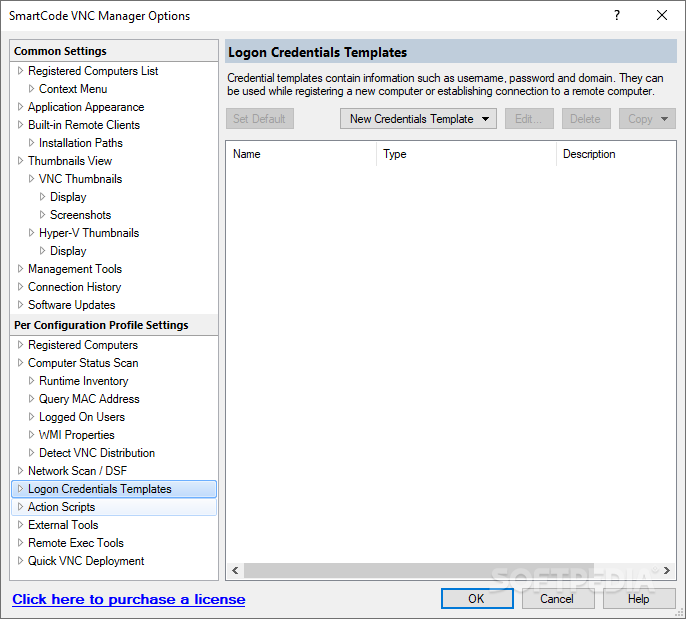Expand arrow beside Built-in Remote Clients
The width and height of the screenshot is (686, 619).
20,124
